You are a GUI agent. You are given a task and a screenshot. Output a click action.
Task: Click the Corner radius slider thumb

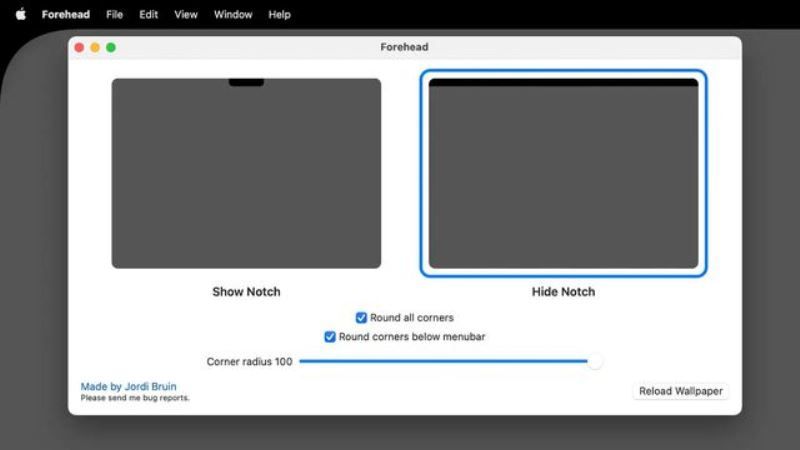(595, 361)
